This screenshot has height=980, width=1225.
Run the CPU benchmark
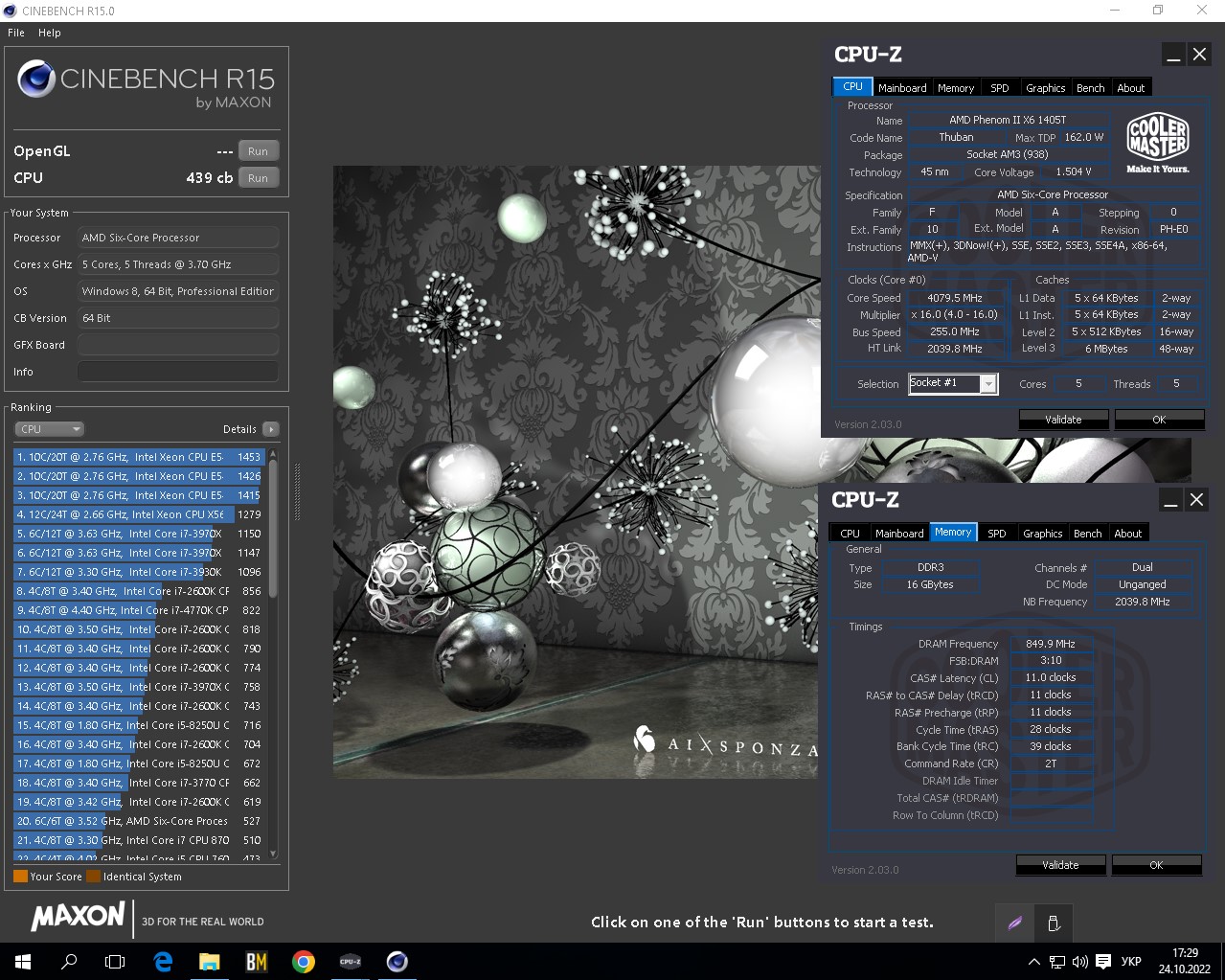coord(259,178)
